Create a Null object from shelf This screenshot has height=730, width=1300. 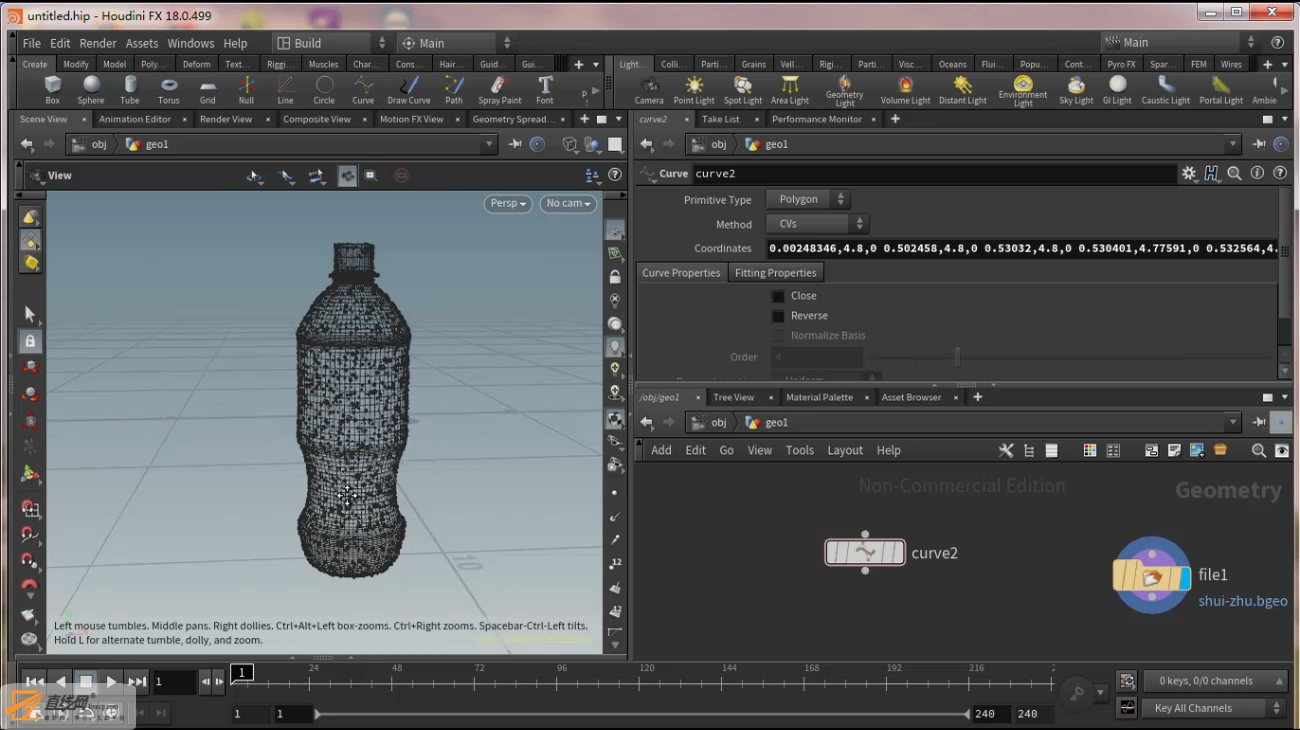(x=246, y=89)
